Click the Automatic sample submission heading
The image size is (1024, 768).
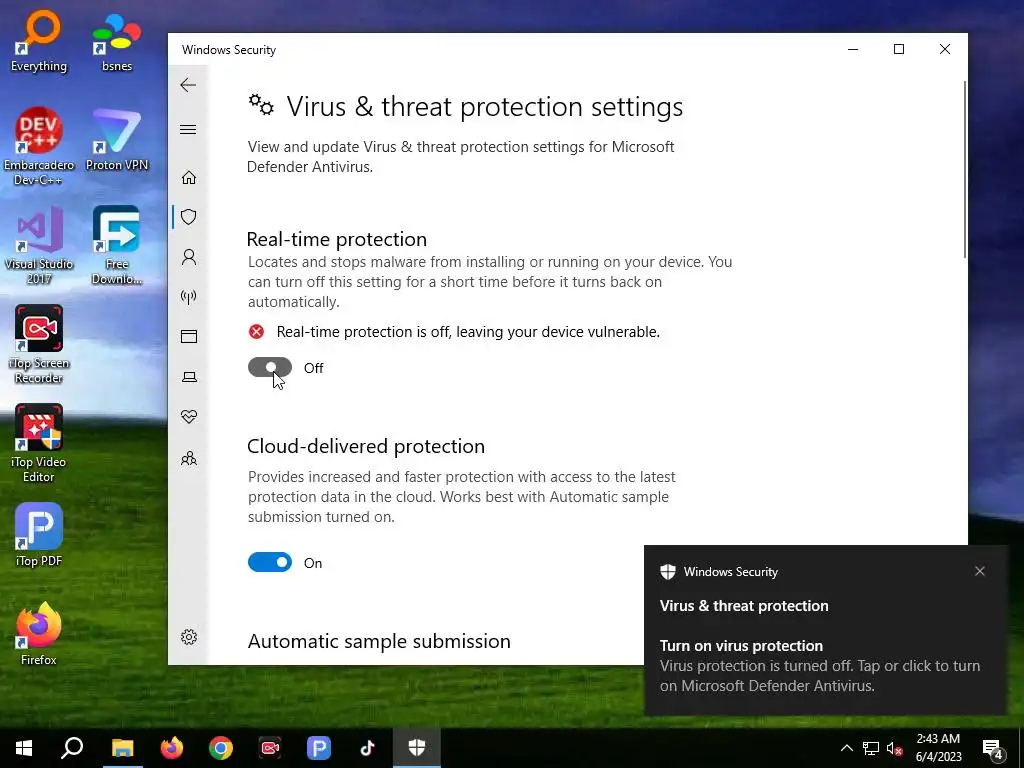(x=379, y=641)
